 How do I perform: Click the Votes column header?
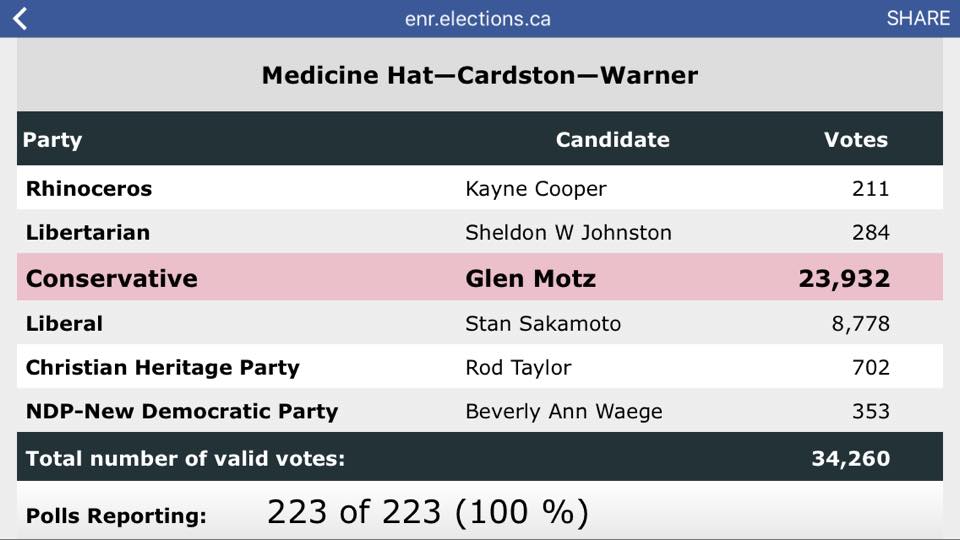[x=855, y=139]
